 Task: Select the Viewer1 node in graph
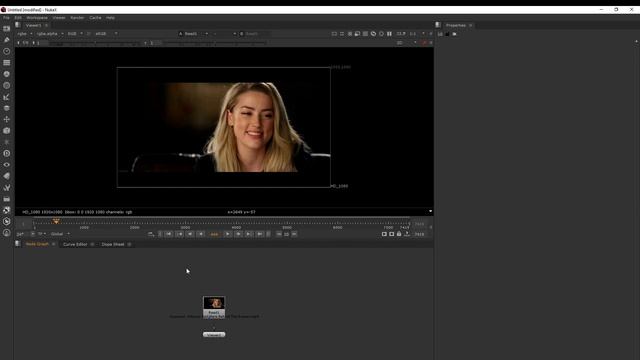point(214,335)
